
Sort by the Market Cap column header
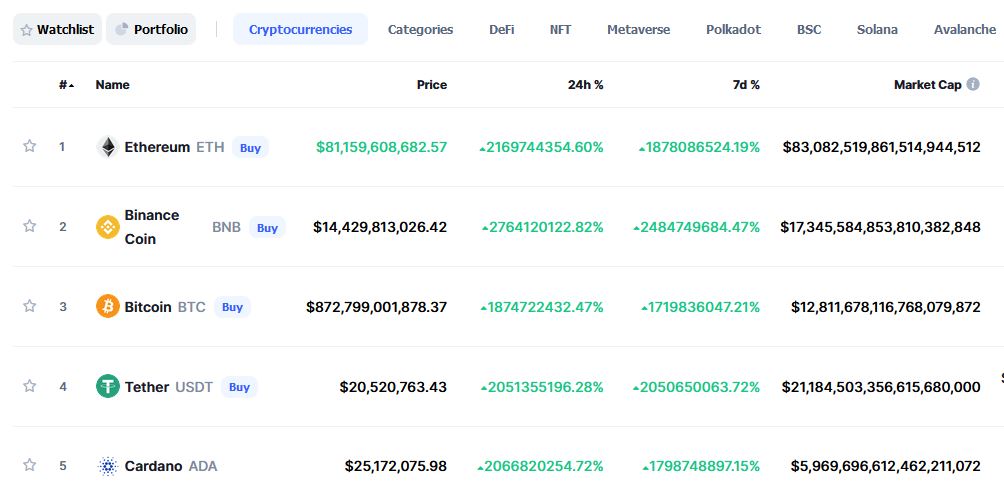point(928,85)
